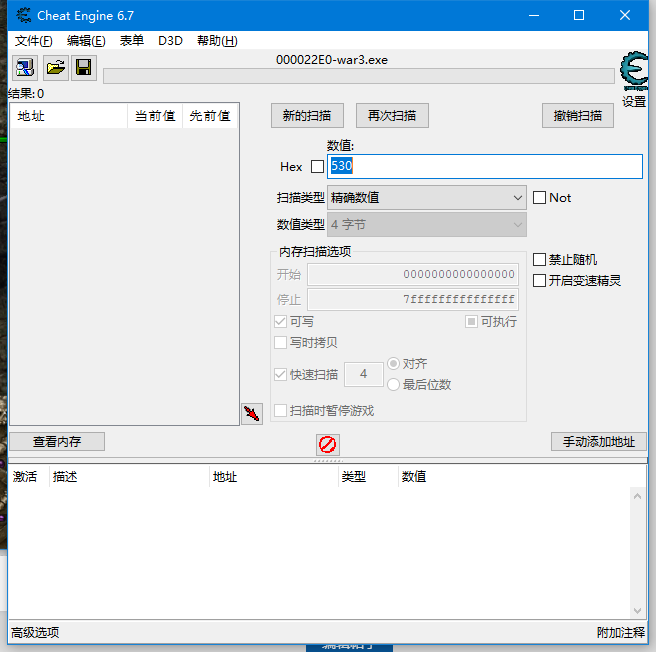656x652 pixels.
Task: Open 高级选项 at the bottom left
Action: [35, 632]
